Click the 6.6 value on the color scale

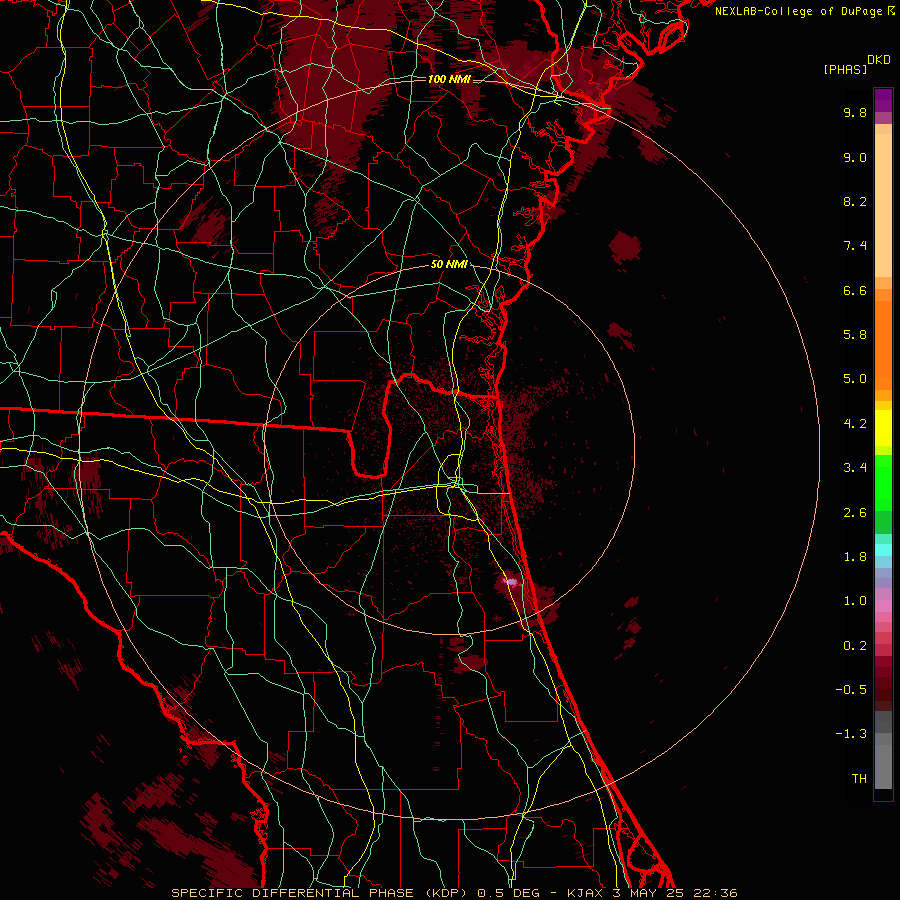[x=855, y=290]
